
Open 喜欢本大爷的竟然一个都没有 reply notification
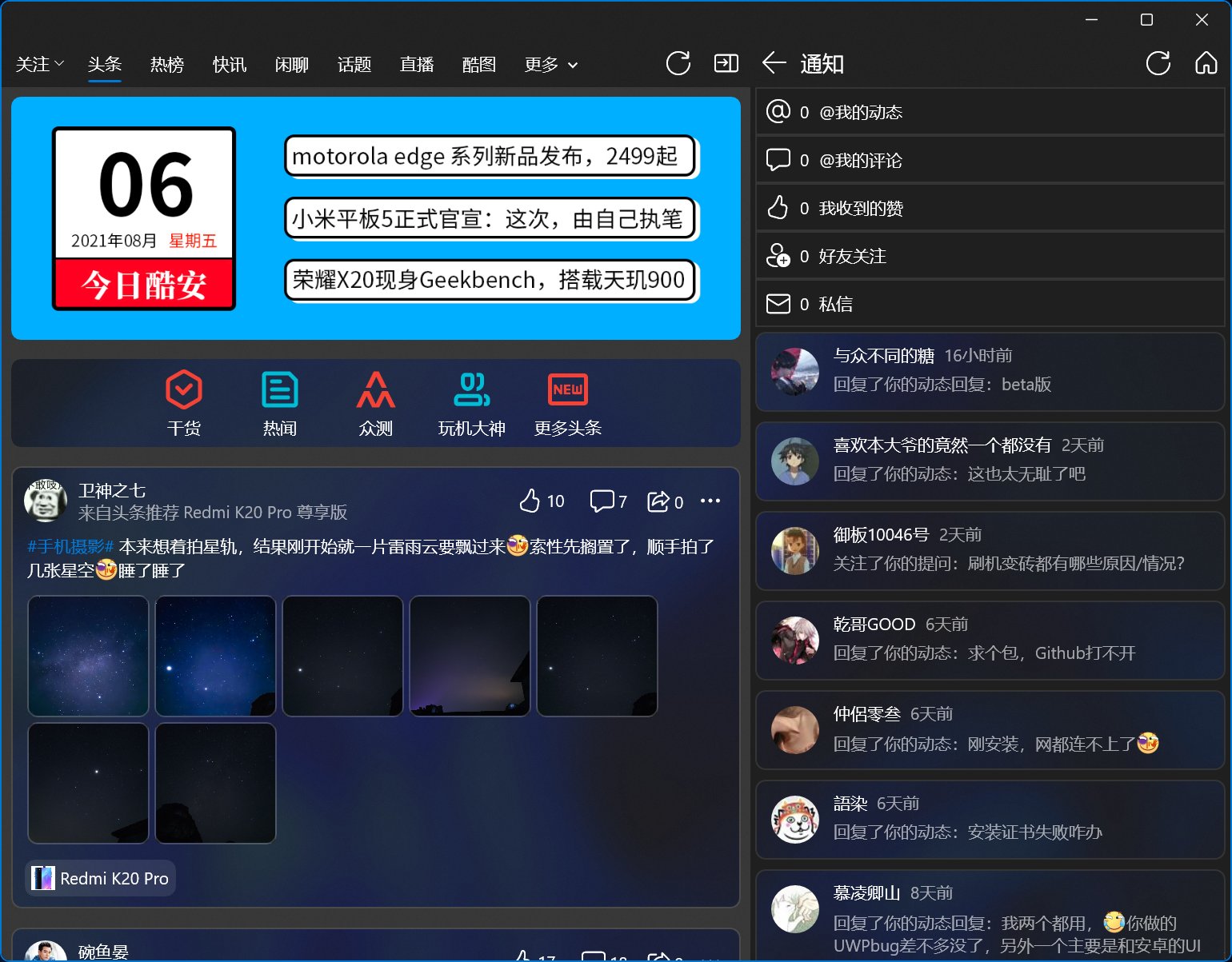click(x=990, y=461)
